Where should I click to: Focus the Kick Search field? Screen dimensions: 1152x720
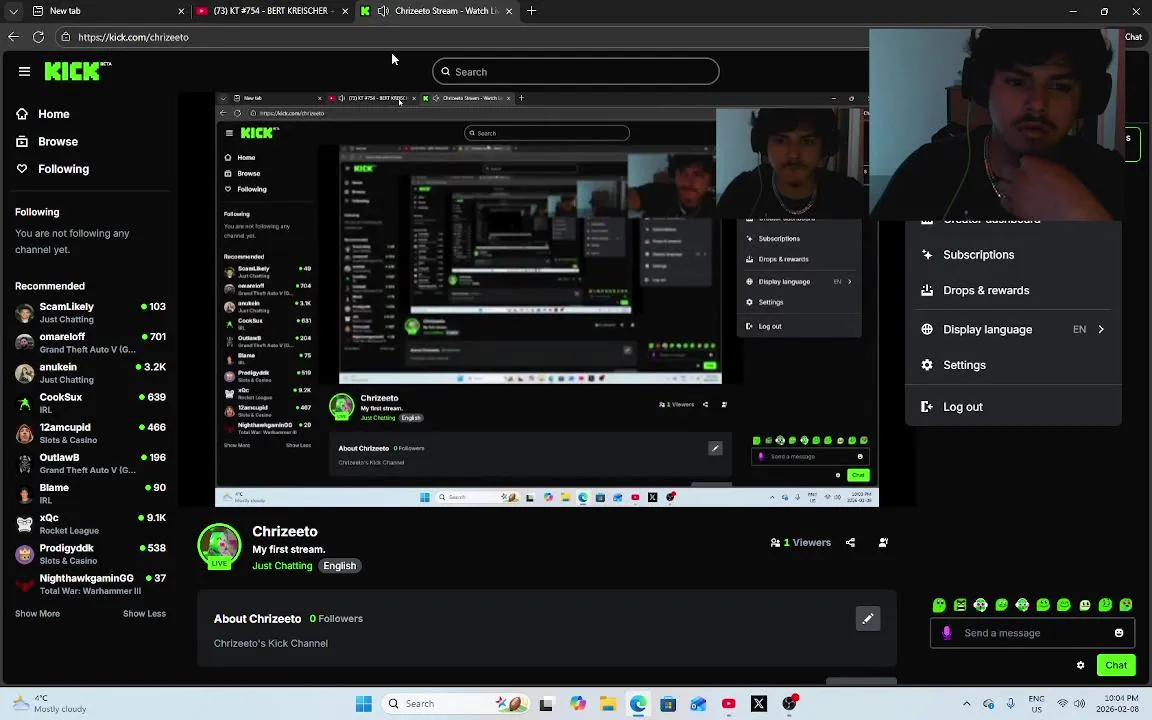[575, 71]
